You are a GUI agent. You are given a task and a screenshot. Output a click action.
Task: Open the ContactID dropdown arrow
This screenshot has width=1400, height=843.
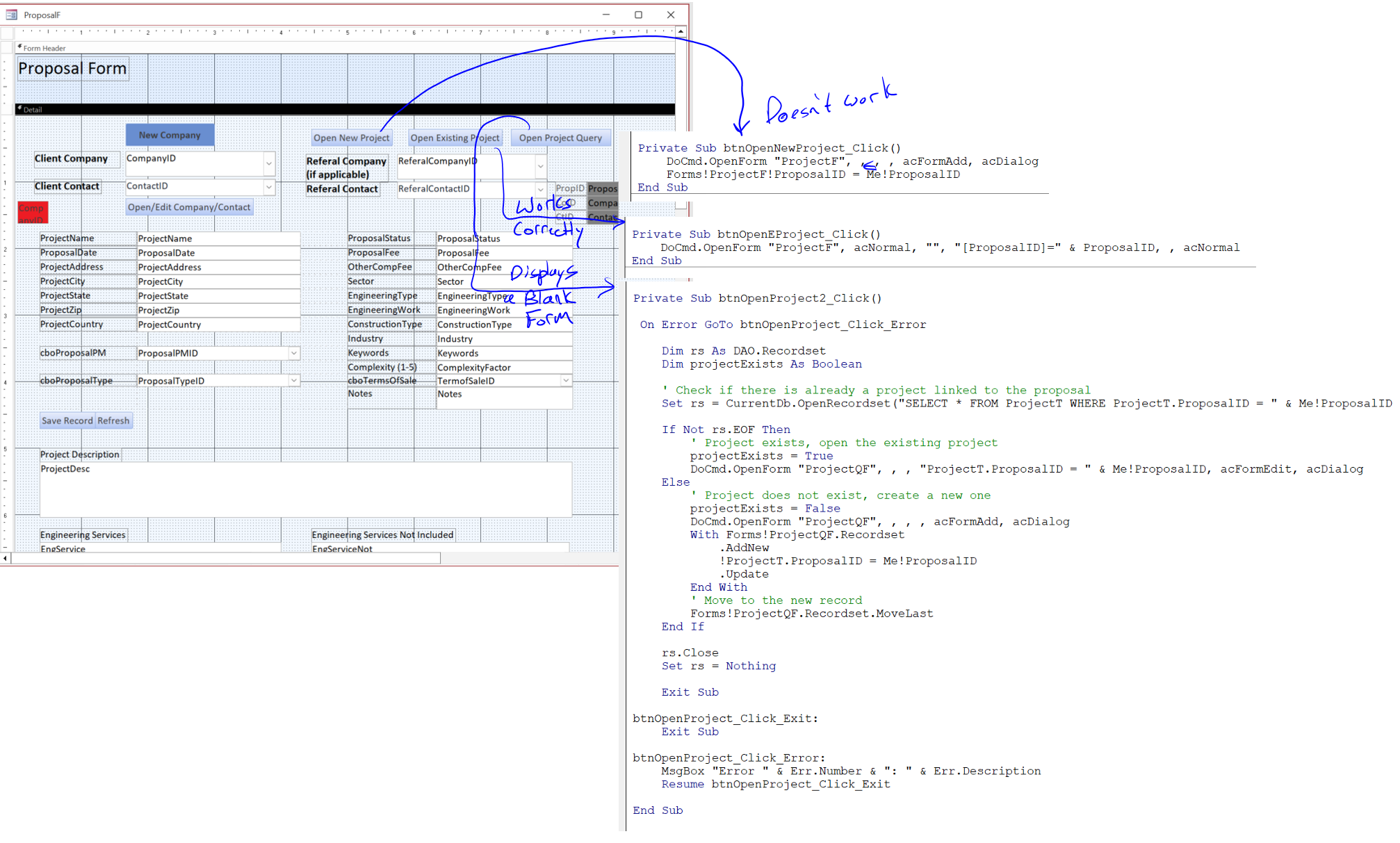point(269,187)
